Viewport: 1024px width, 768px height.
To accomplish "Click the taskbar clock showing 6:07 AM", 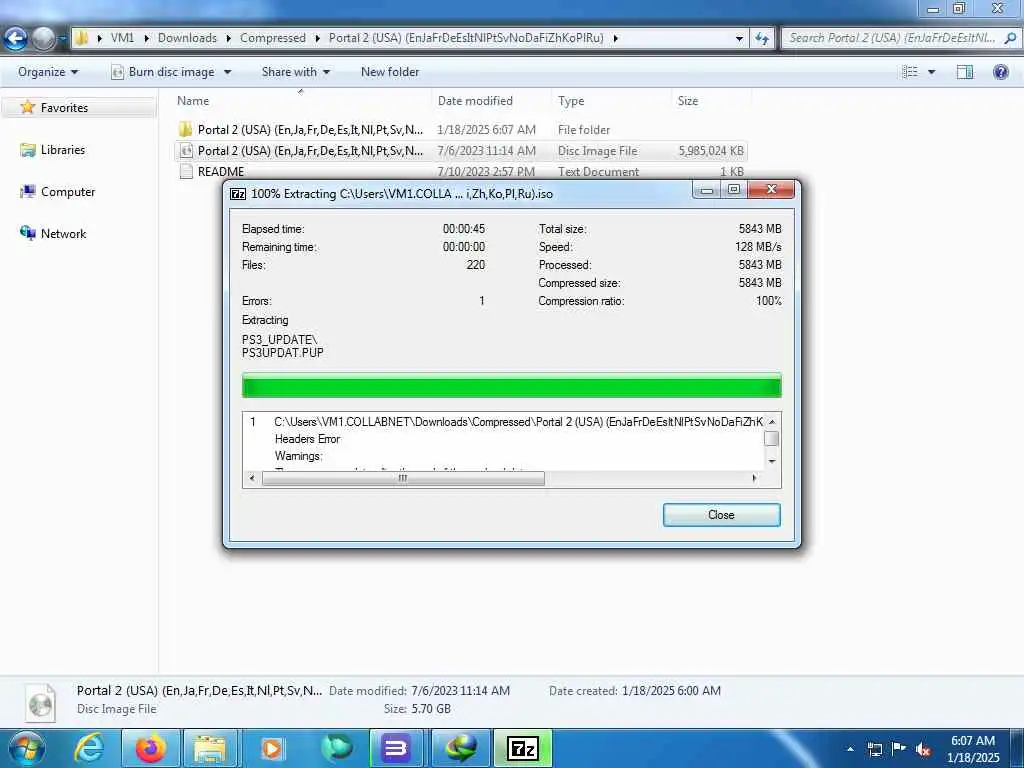I will point(973,749).
